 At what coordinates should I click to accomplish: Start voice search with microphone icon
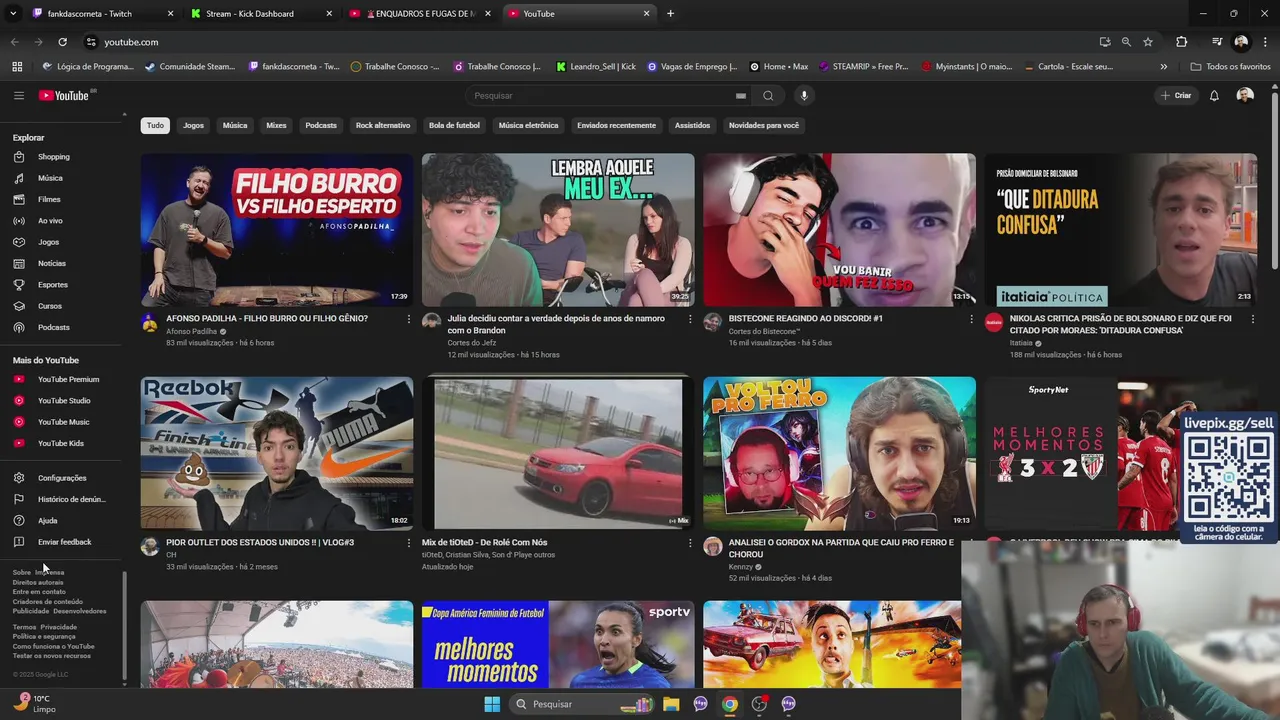coord(804,96)
